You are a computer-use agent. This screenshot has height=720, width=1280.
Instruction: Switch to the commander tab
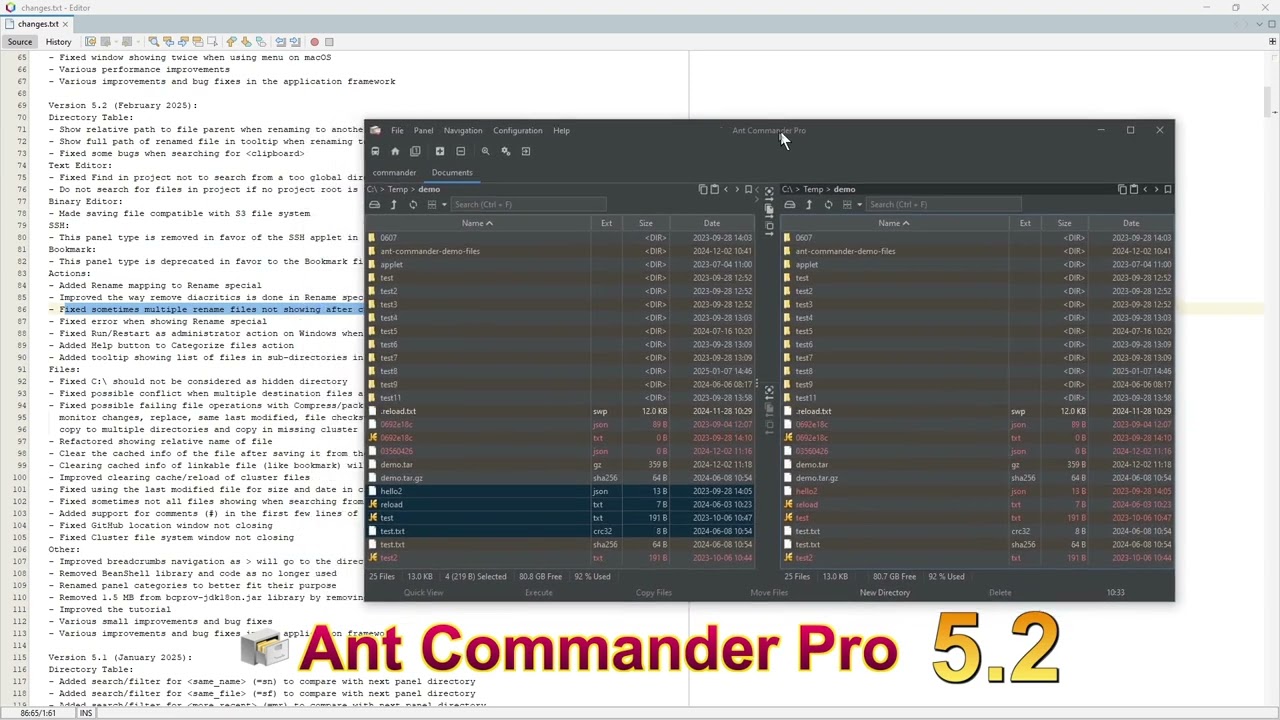tap(394, 172)
